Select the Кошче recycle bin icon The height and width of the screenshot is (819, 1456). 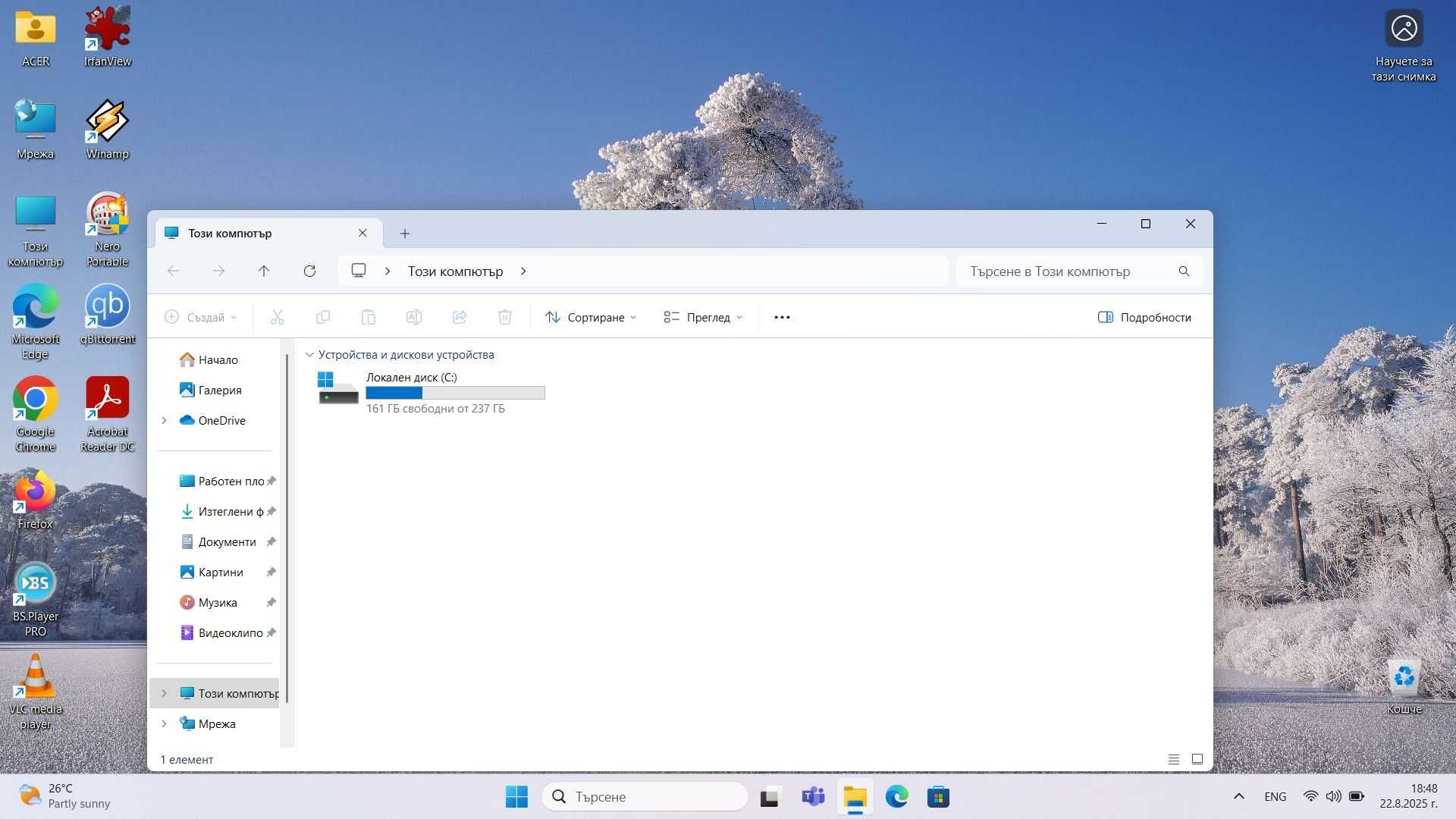coord(1404,685)
